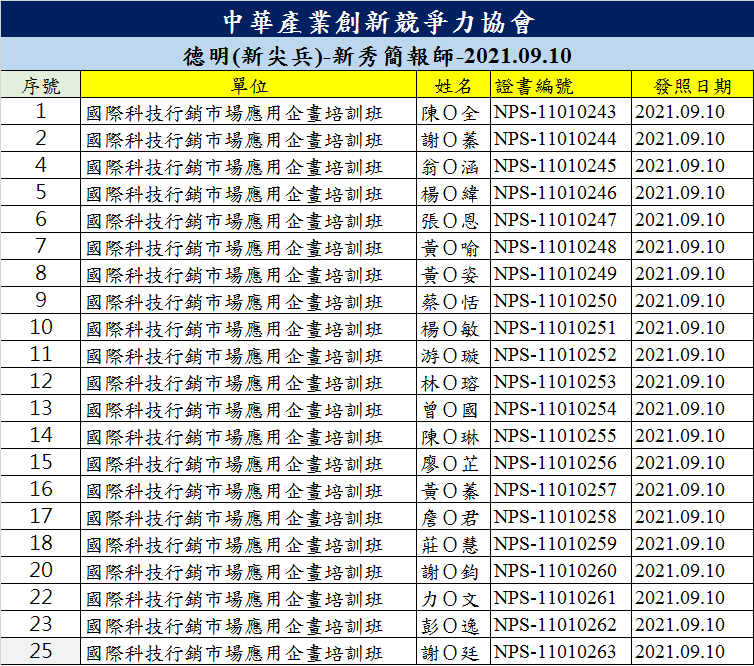Select the name cell 廖○芷

451,463
